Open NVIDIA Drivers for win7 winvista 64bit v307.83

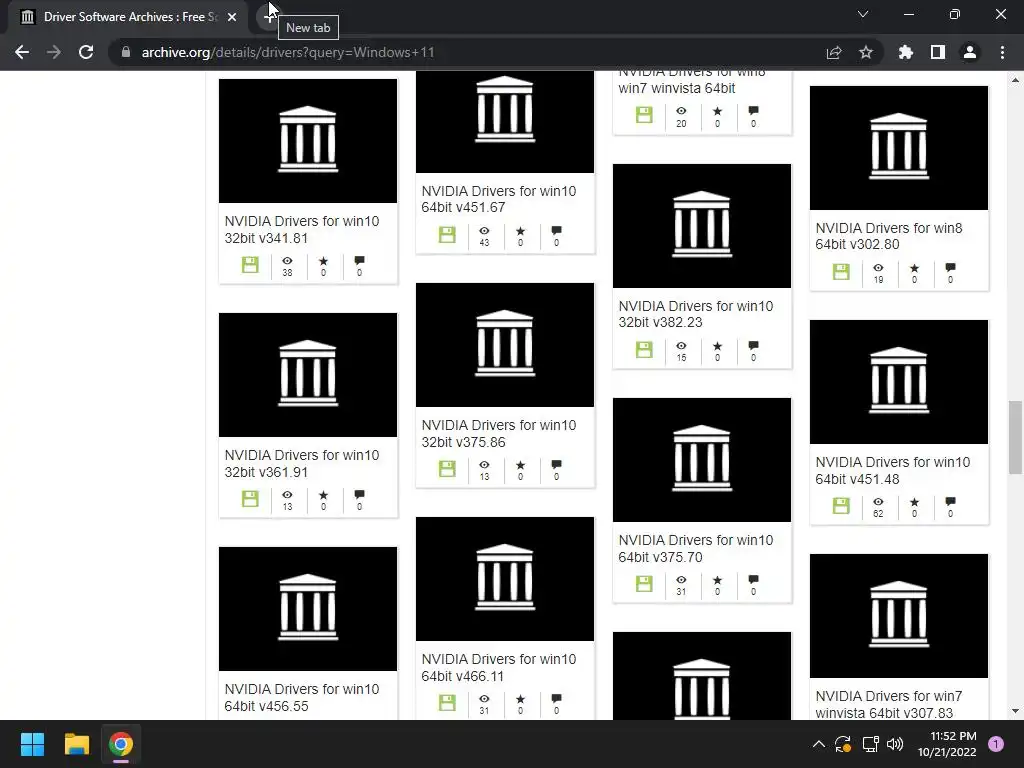(889, 705)
